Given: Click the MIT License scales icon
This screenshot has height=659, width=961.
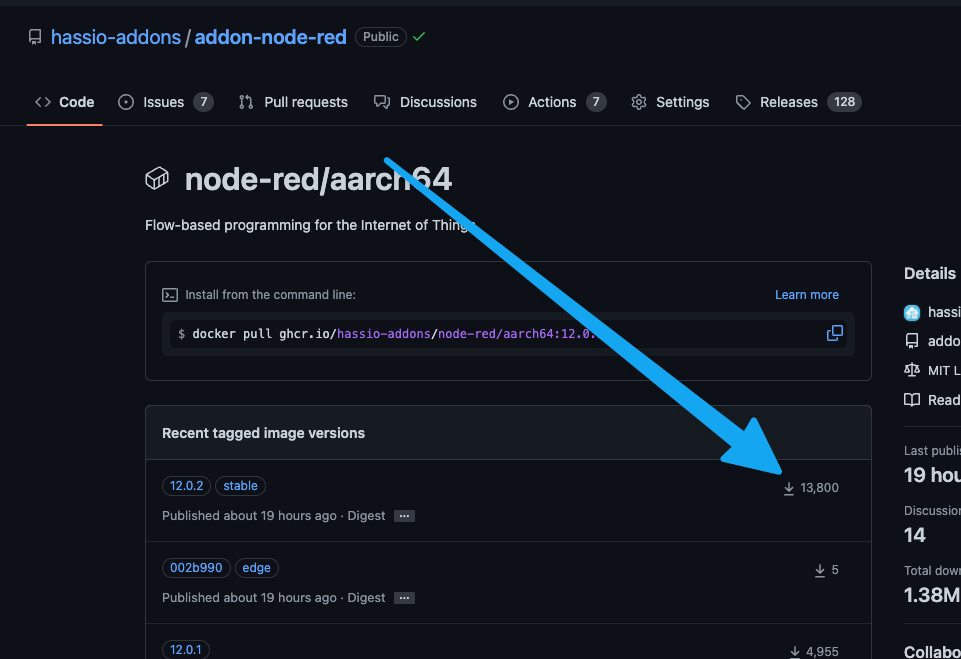Looking at the screenshot, I should point(911,370).
